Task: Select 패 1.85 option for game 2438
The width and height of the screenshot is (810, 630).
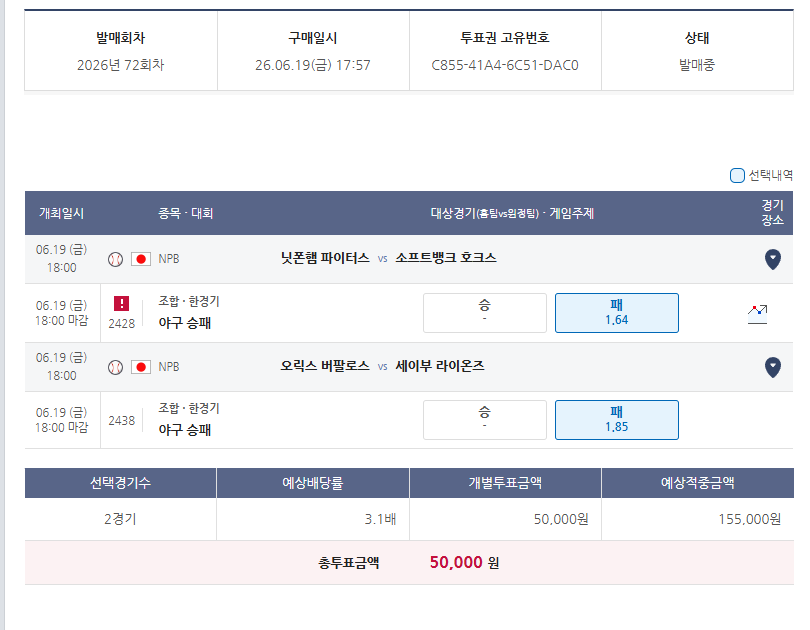Action: (617, 420)
